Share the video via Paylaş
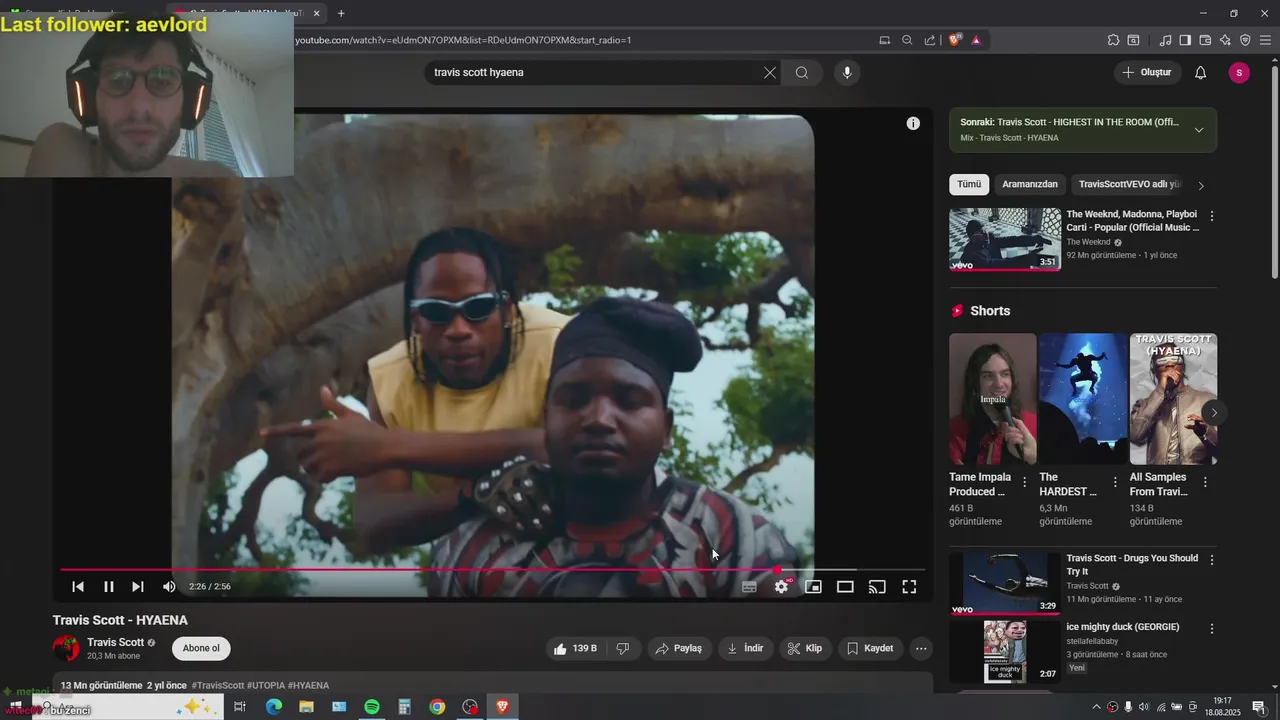Image resolution: width=1280 pixels, height=720 pixels. (679, 648)
